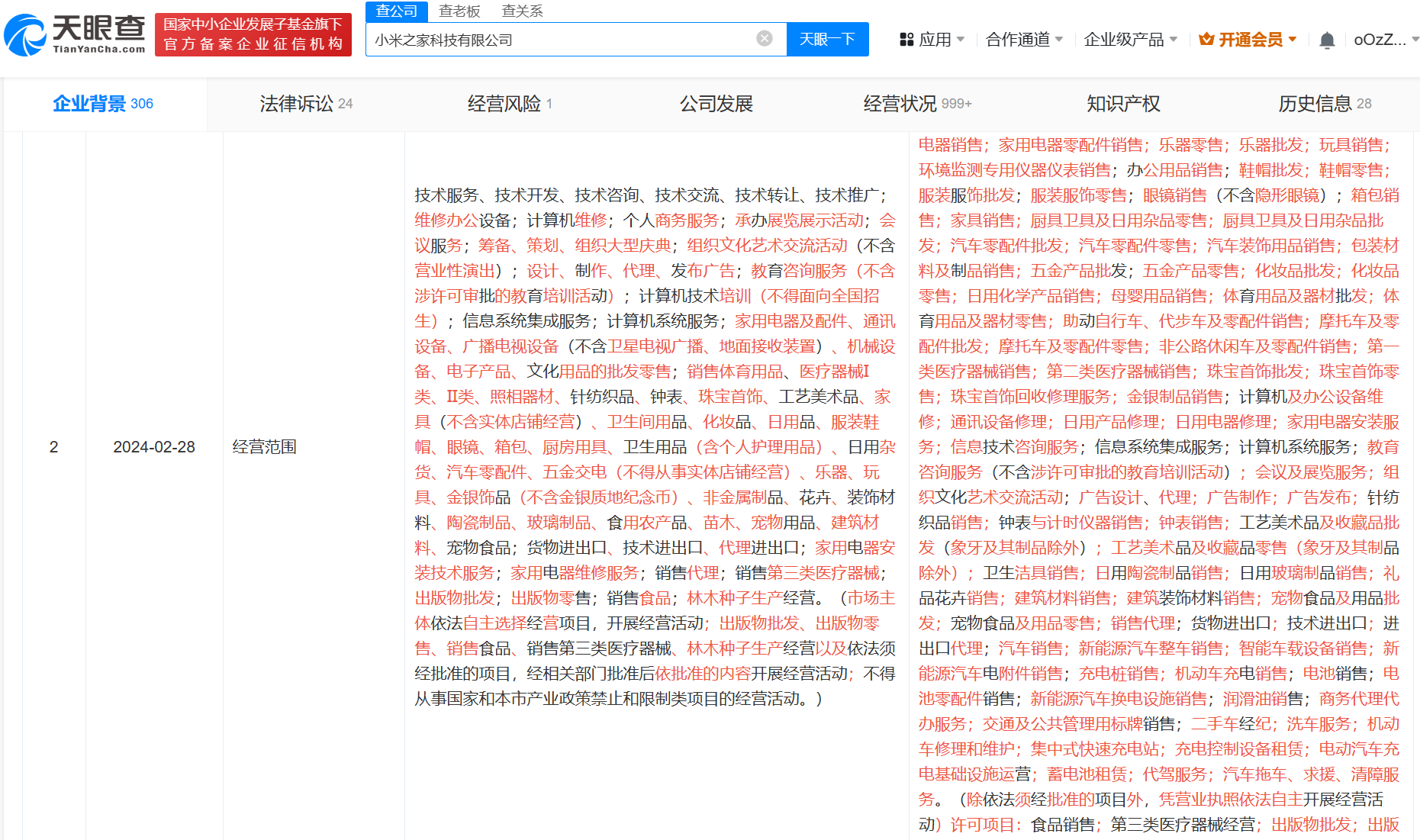This screenshot has width=1420, height=840.
Task: Switch to 查关系 search tab
Action: click(523, 11)
